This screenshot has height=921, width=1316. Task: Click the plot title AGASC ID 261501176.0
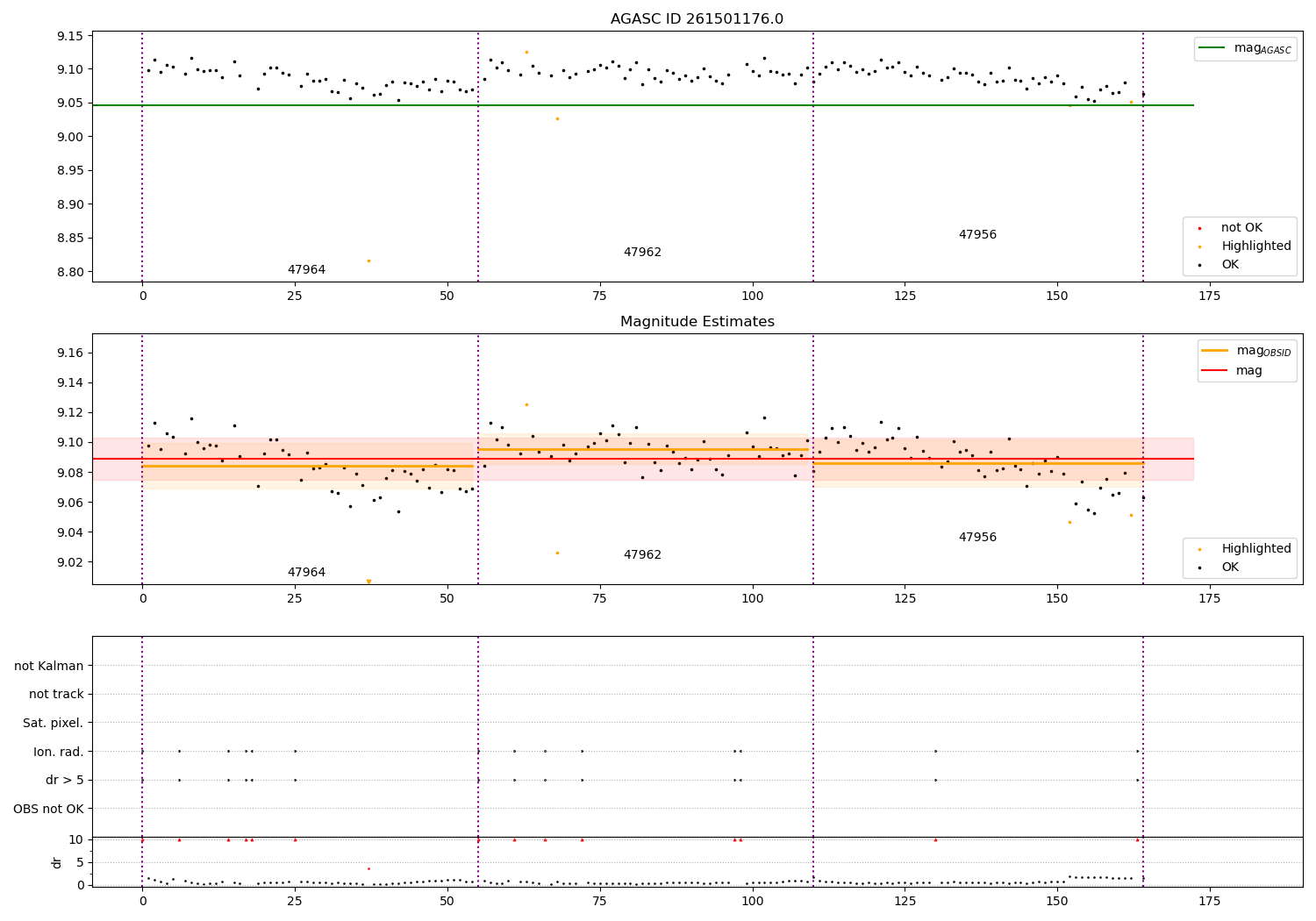(697, 19)
